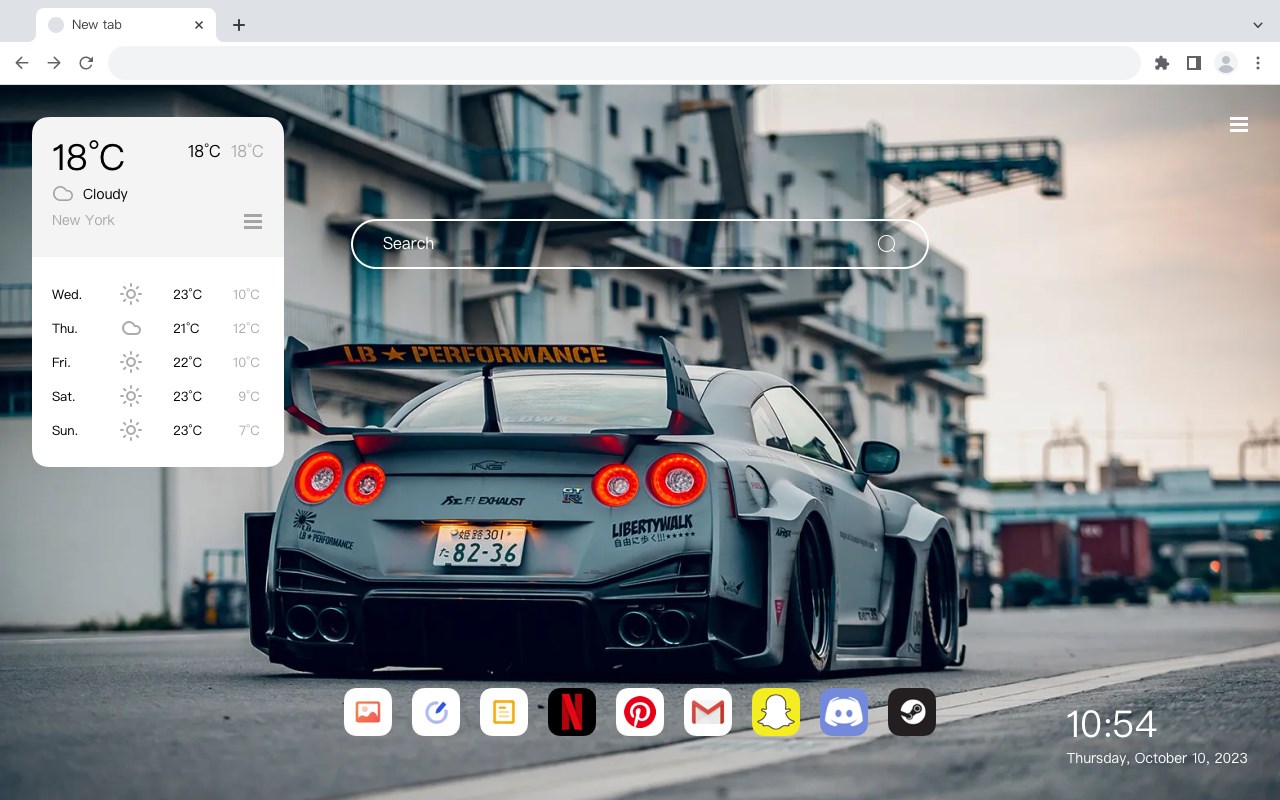The height and width of the screenshot is (800, 1280).
Task: Open Chrome extensions puzzle icon
Action: click(x=1161, y=63)
